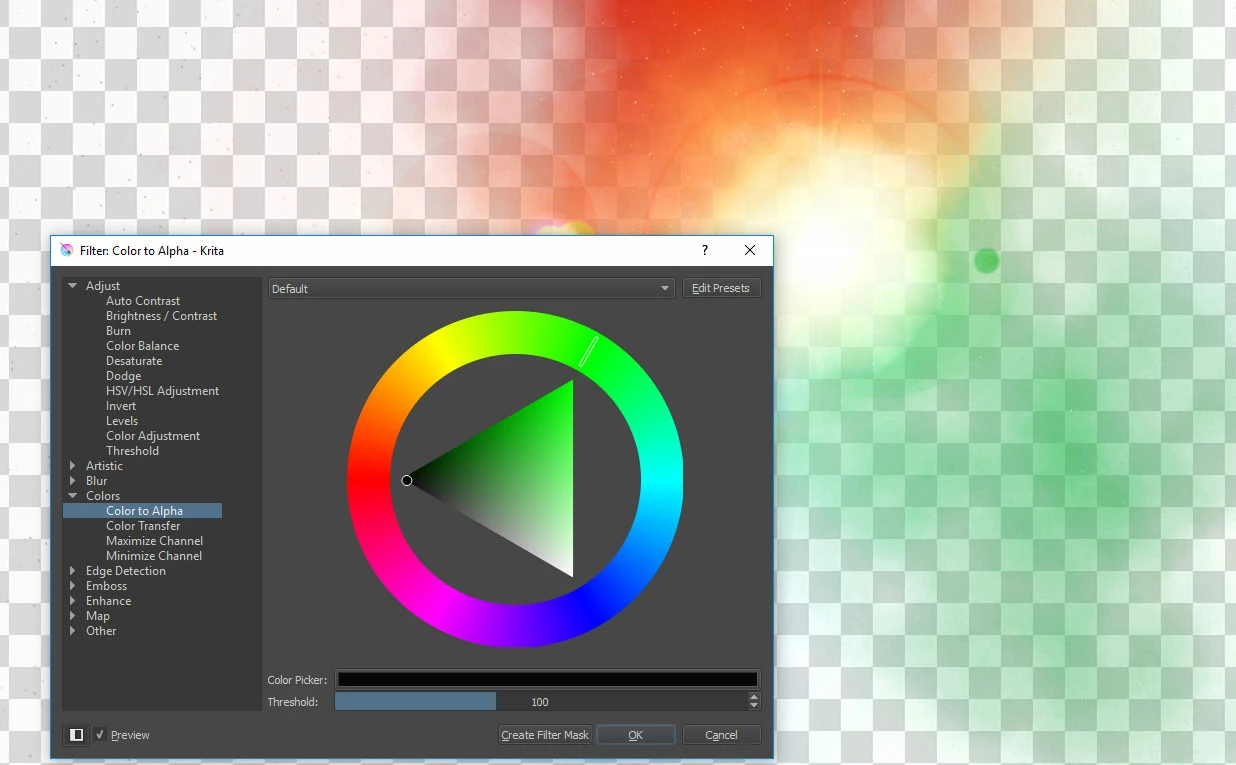Click the black selector dot on the triangle
The image size is (1236, 765).
[407, 481]
